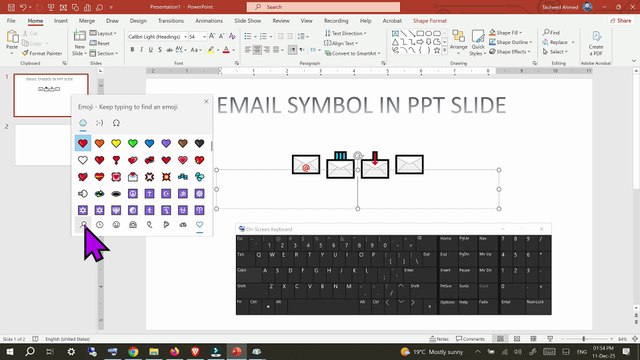Switch to the kaomoji tab in the emoji panel
This screenshot has height=360, width=640.
point(100,123)
